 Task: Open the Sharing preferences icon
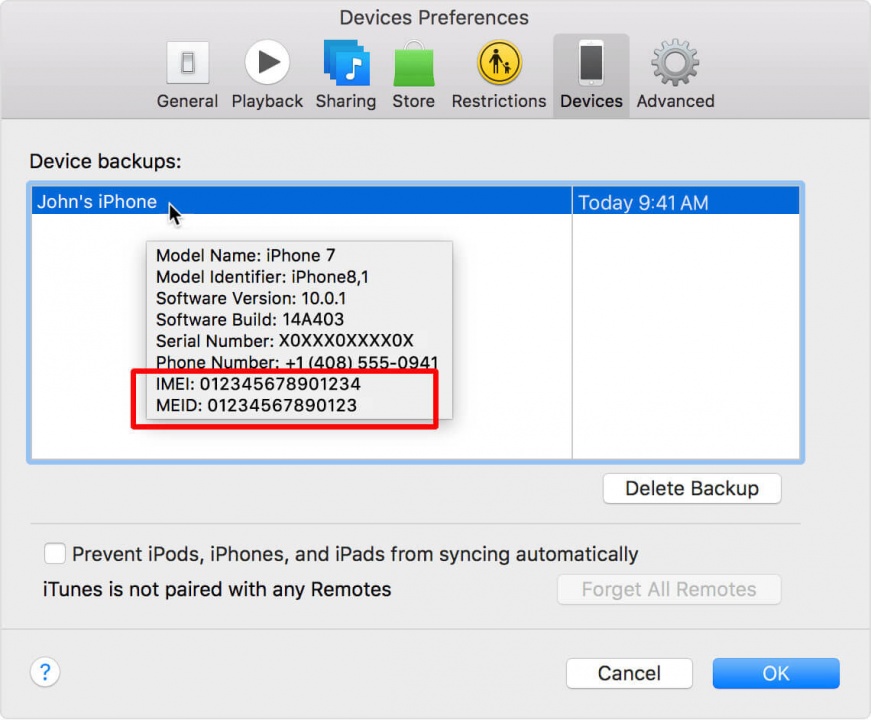coord(346,62)
